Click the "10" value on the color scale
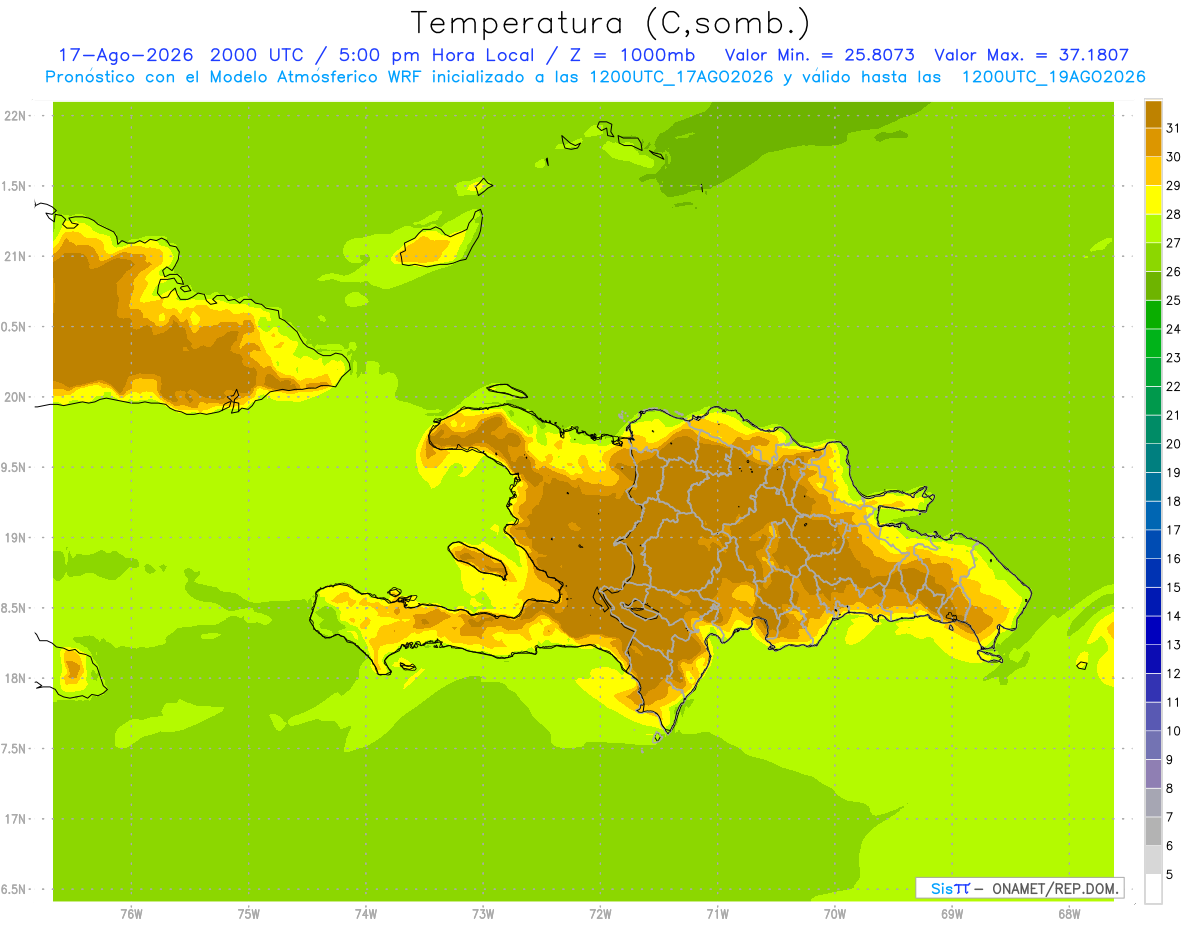 click(1174, 731)
